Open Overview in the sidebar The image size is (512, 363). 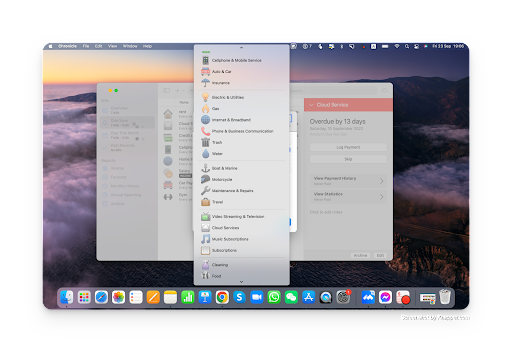tap(128, 110)
